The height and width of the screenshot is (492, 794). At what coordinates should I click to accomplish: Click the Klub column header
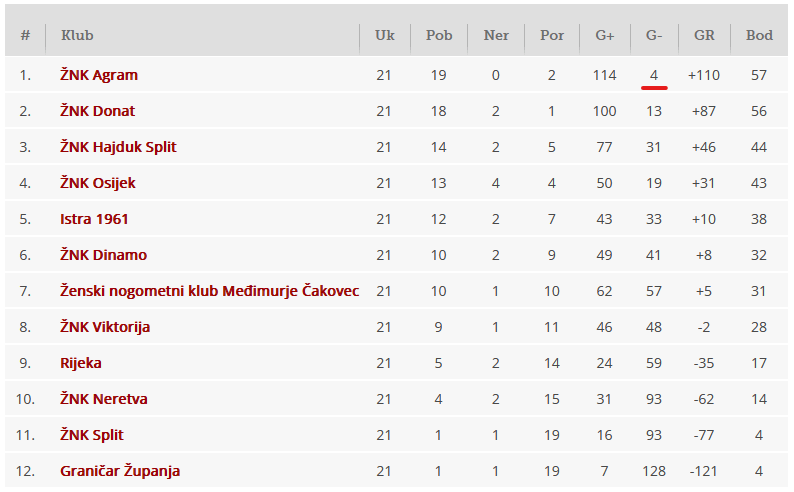[77, 35]
